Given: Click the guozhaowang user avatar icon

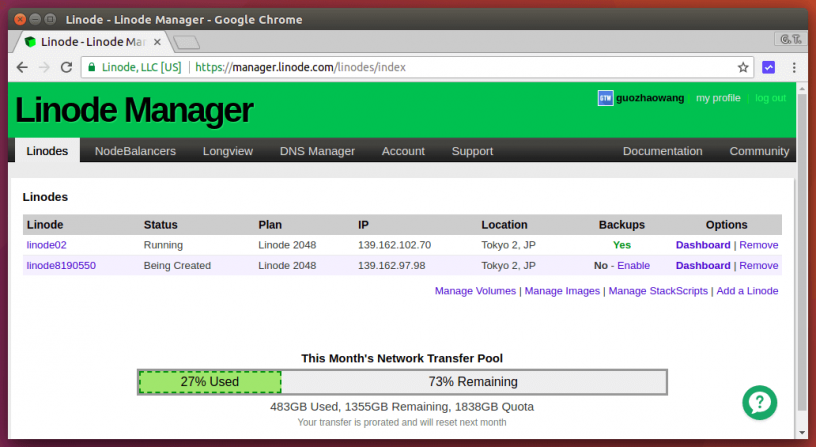Looking at the screenshot, I should [x=605, y=98].
